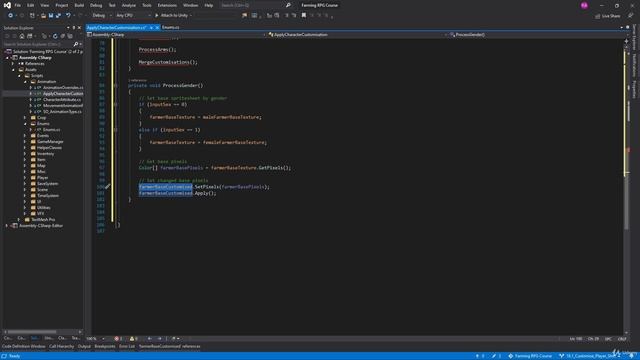Open the Assembly-CSharp navigation dropdown
This screenshot has height=360, width=640.
[x=176, y=35]
